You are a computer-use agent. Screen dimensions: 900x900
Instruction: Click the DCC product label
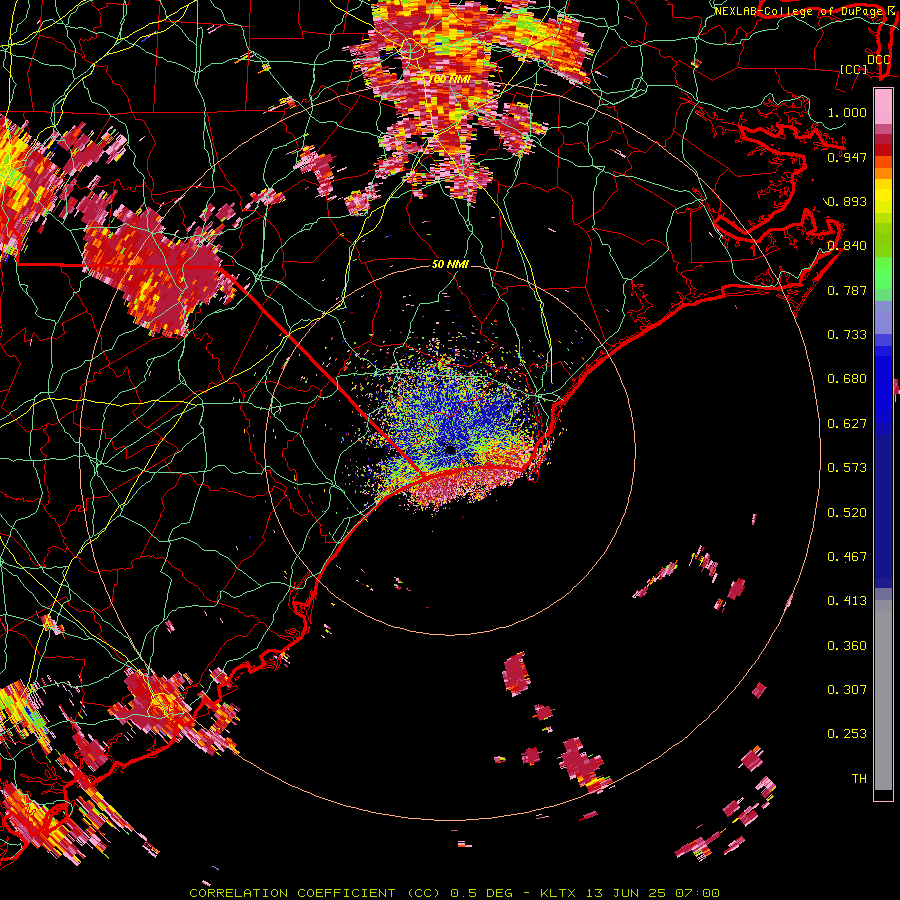878,60
